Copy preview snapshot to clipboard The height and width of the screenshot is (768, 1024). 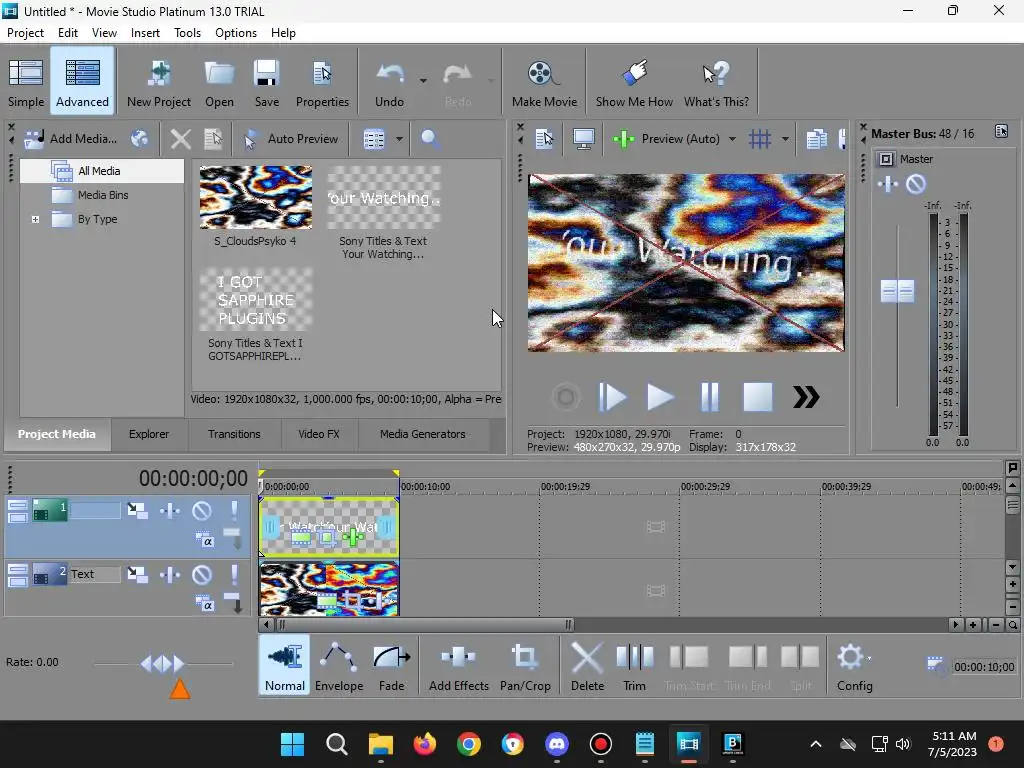(x=816, y=138)
